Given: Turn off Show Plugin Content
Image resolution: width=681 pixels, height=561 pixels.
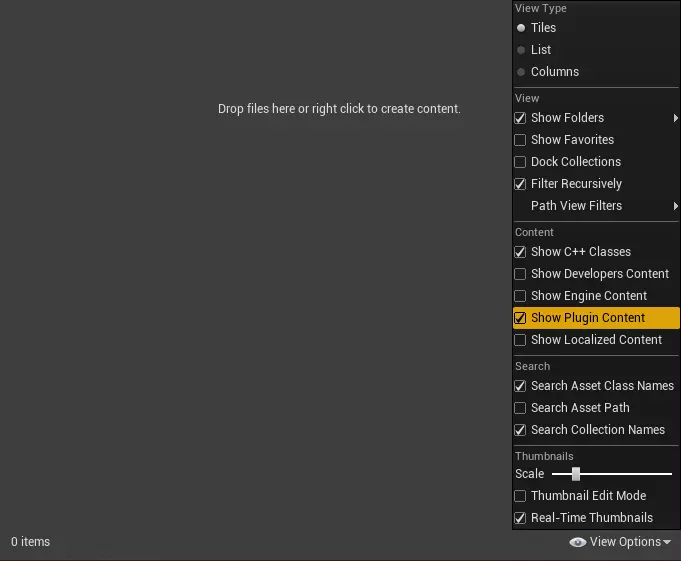Looking at the screenshot, I should pyautogui.click(x=520, y=318).
